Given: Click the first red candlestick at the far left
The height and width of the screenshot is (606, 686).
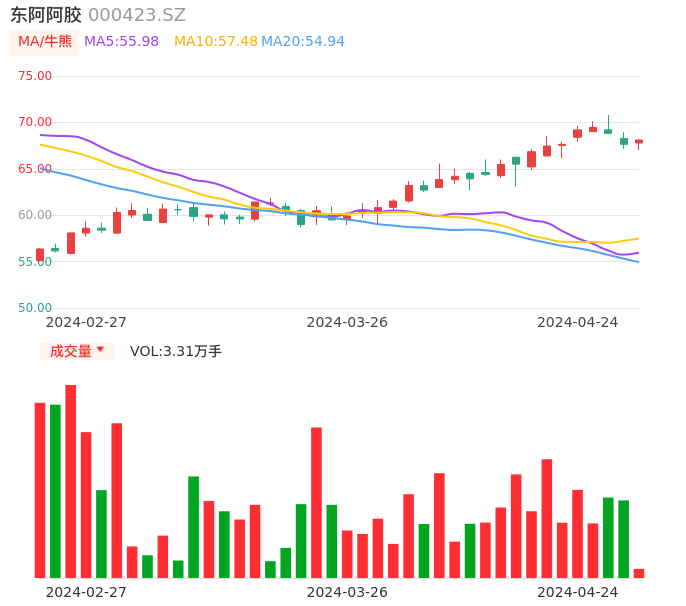Looking at the screenshot, I should point(40,255).
